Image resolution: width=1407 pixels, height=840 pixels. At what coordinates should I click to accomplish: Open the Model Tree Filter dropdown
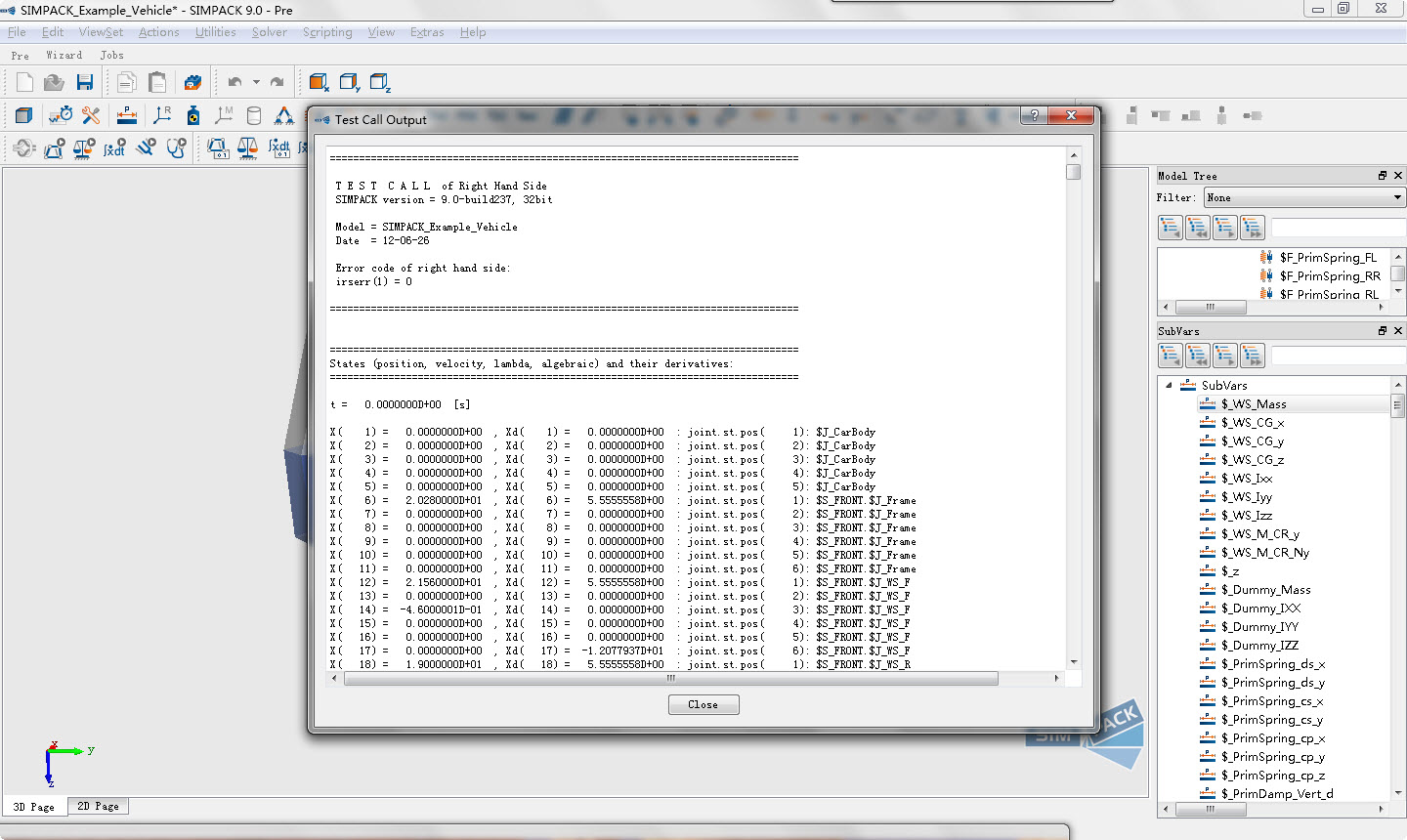click(1303, 197)
